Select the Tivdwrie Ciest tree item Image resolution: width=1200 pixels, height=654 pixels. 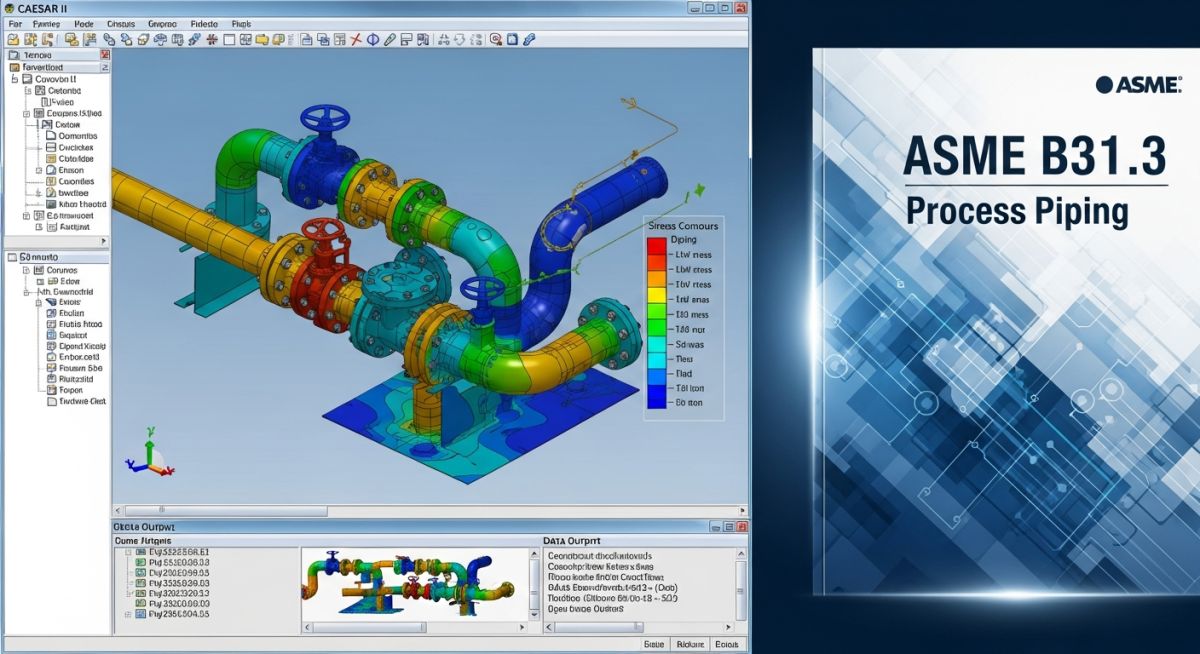coord(83,401)
